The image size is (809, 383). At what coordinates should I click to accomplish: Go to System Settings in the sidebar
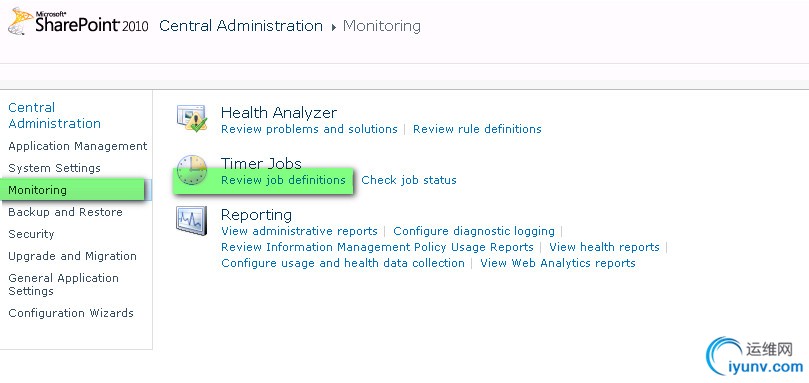point(55,168)
